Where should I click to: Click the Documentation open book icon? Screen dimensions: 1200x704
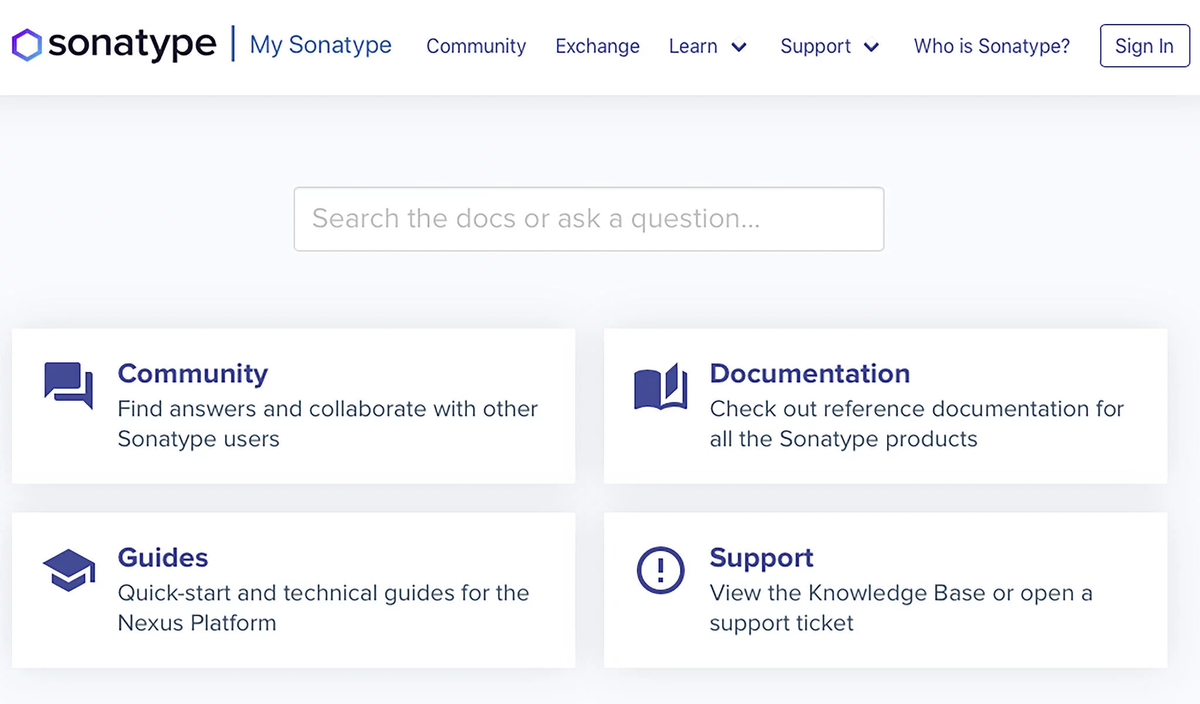pos(661,386)
